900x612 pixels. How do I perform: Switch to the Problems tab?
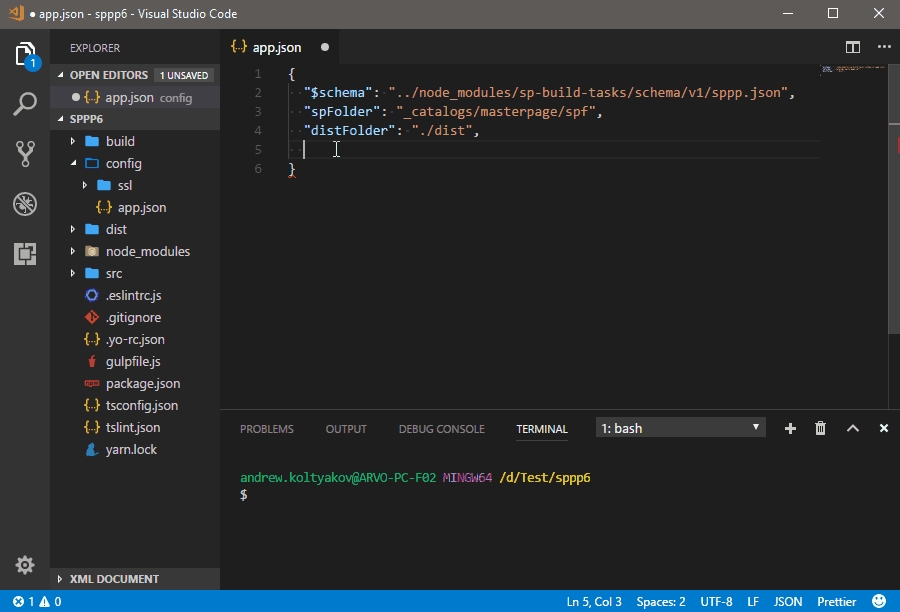[267, 429]
